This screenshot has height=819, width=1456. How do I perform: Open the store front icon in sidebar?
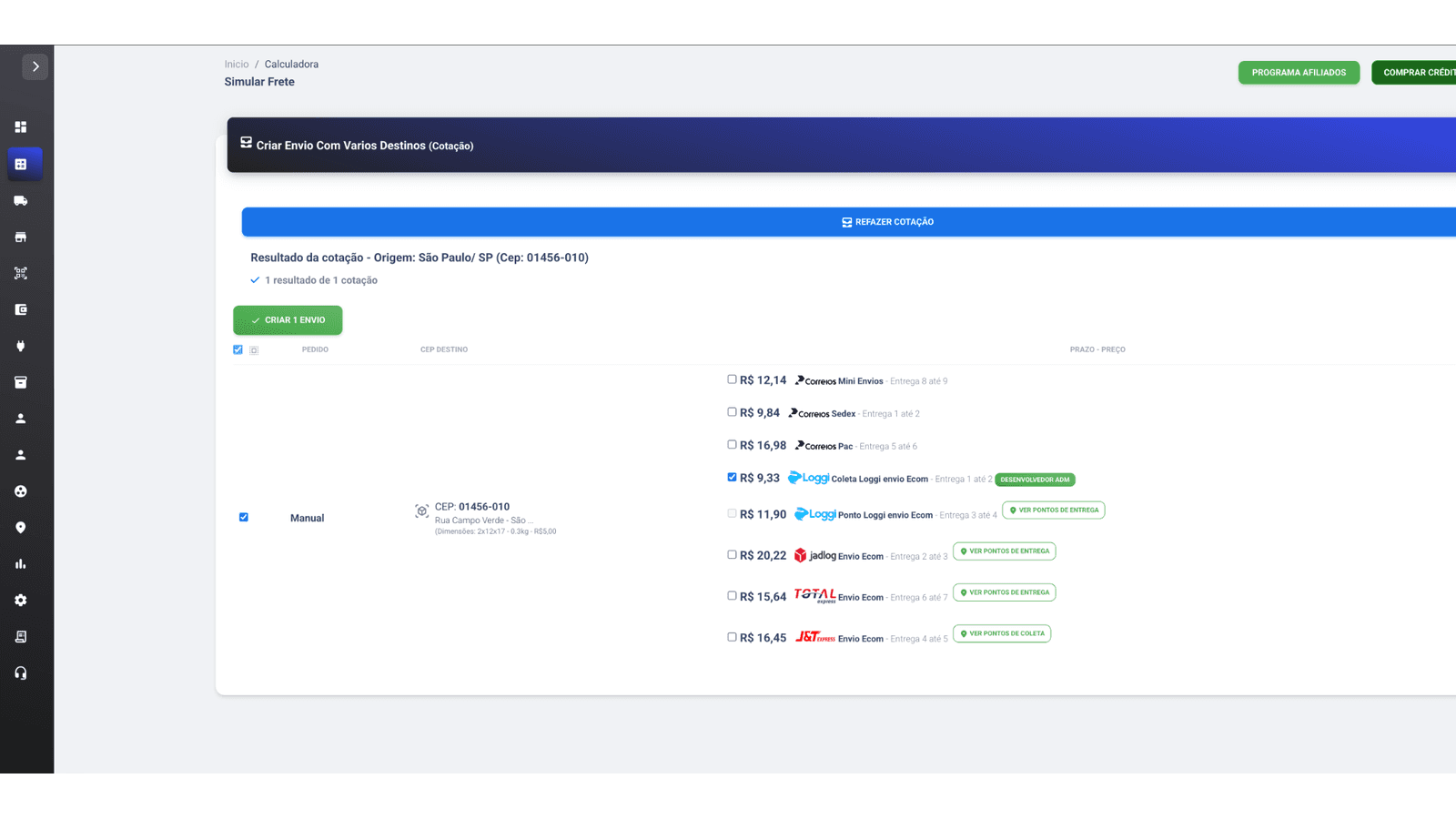click(20, 237)
